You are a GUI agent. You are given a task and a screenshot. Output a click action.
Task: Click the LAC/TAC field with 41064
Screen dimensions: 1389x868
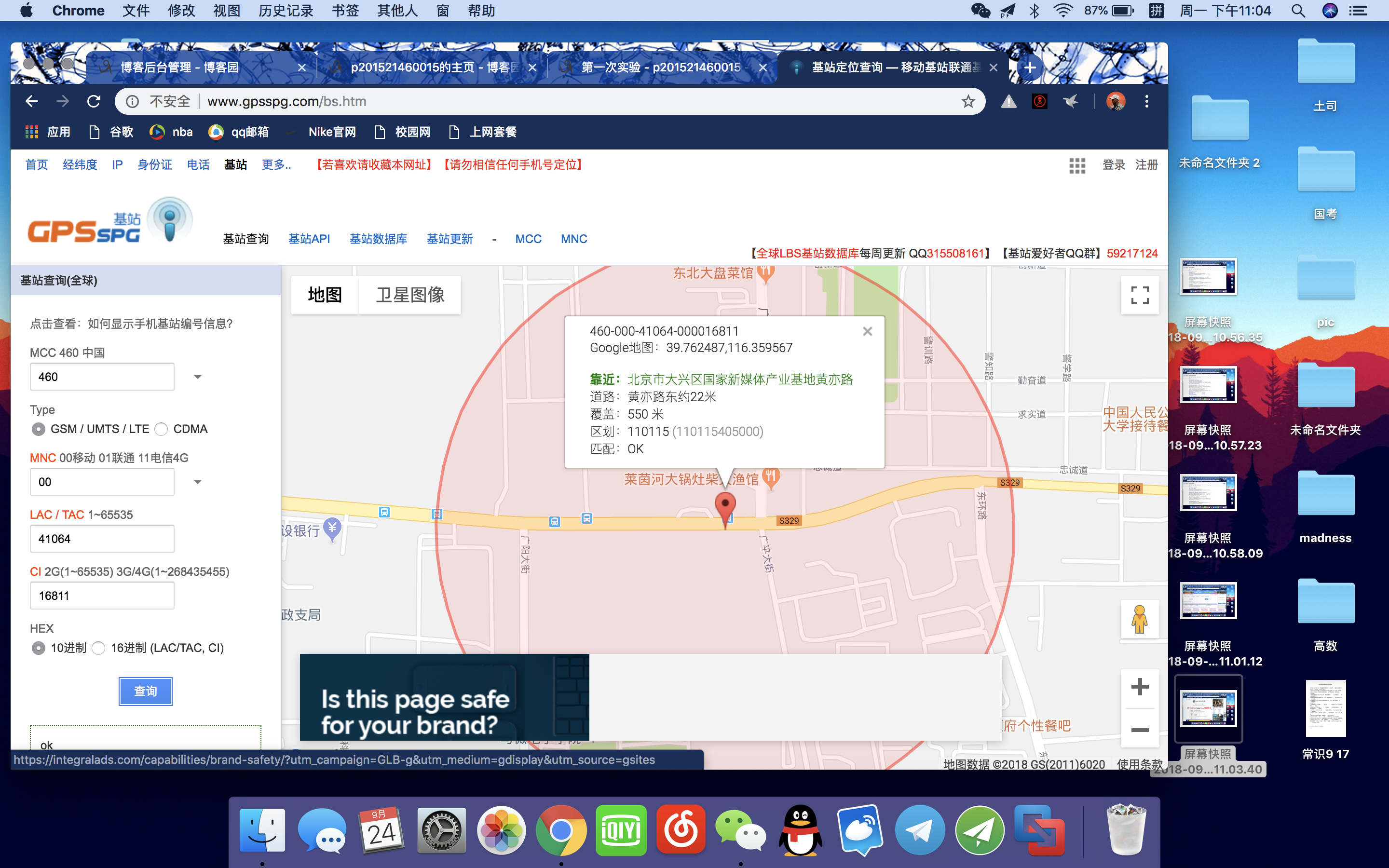click(102, 539)
